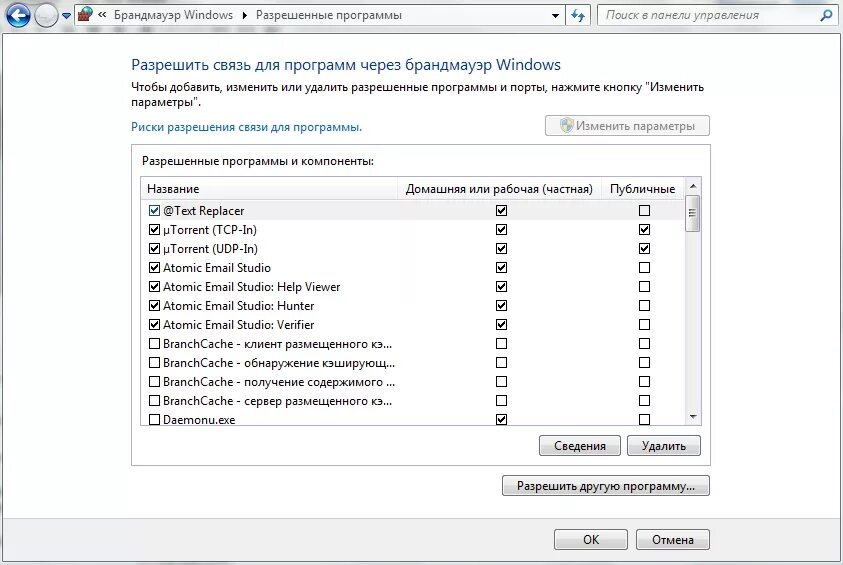
Task: Go back with the blue arrow button
Action: (18, 16)
